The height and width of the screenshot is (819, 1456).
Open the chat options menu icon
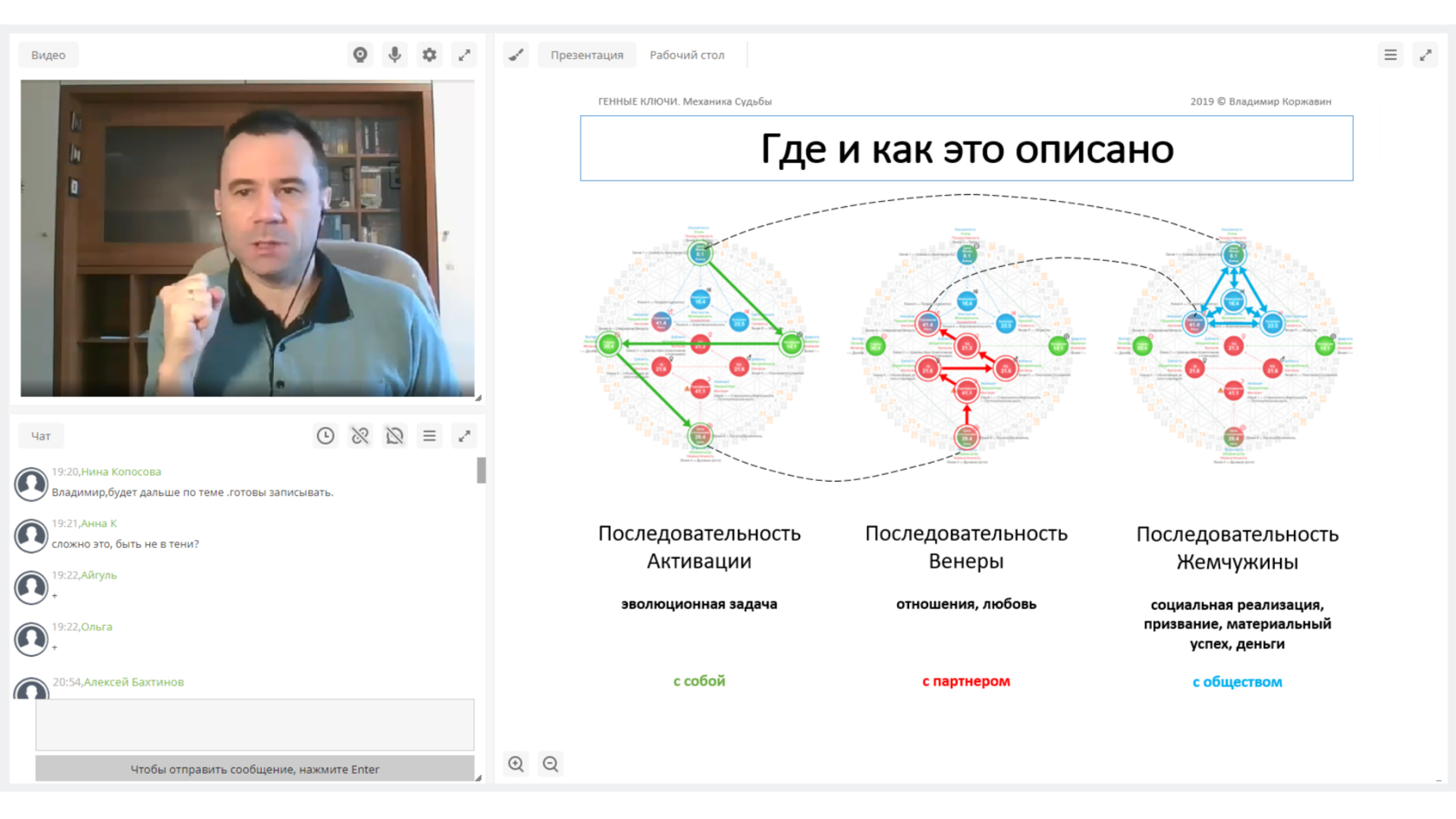click(429, 436)
